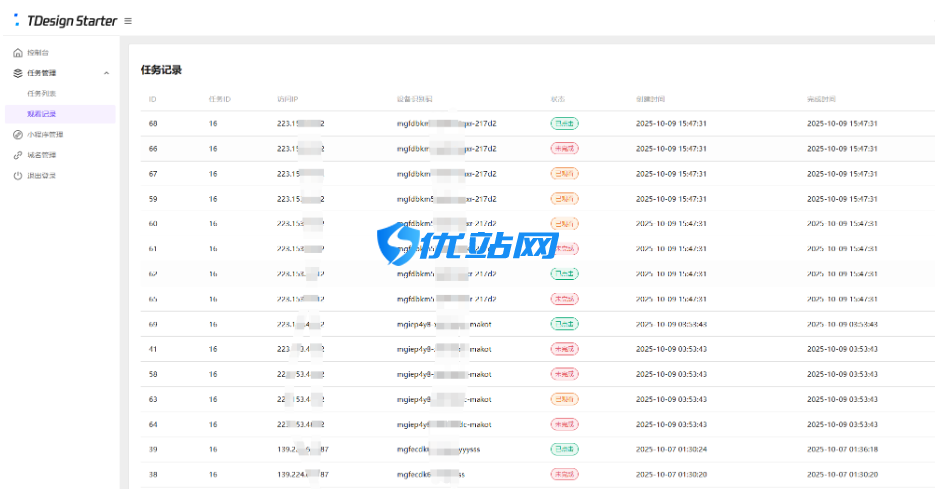
Task: Click the link icon beside 域名管理
Action: coord(18,155)
